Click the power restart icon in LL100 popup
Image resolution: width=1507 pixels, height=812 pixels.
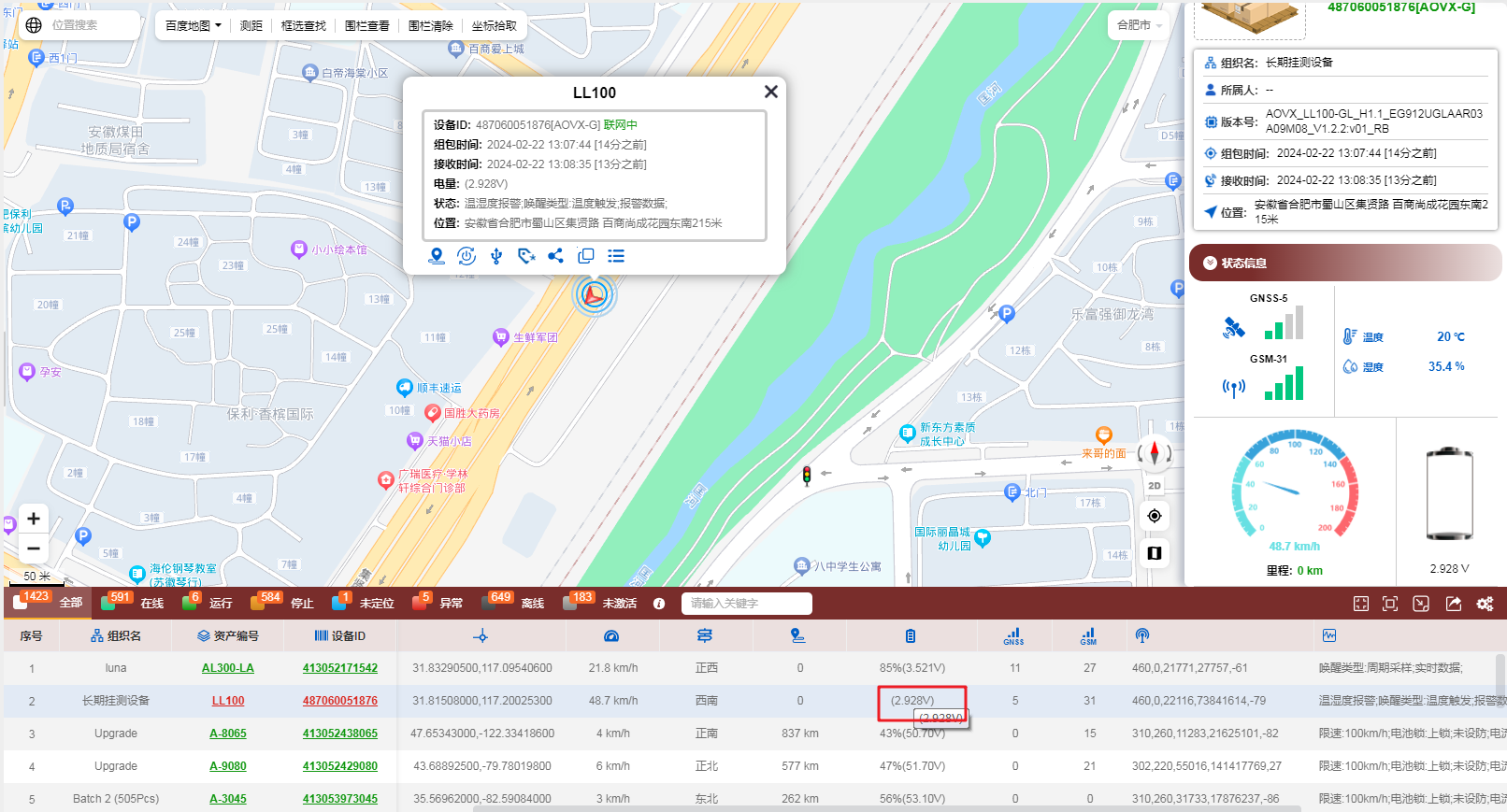(466, 256)
